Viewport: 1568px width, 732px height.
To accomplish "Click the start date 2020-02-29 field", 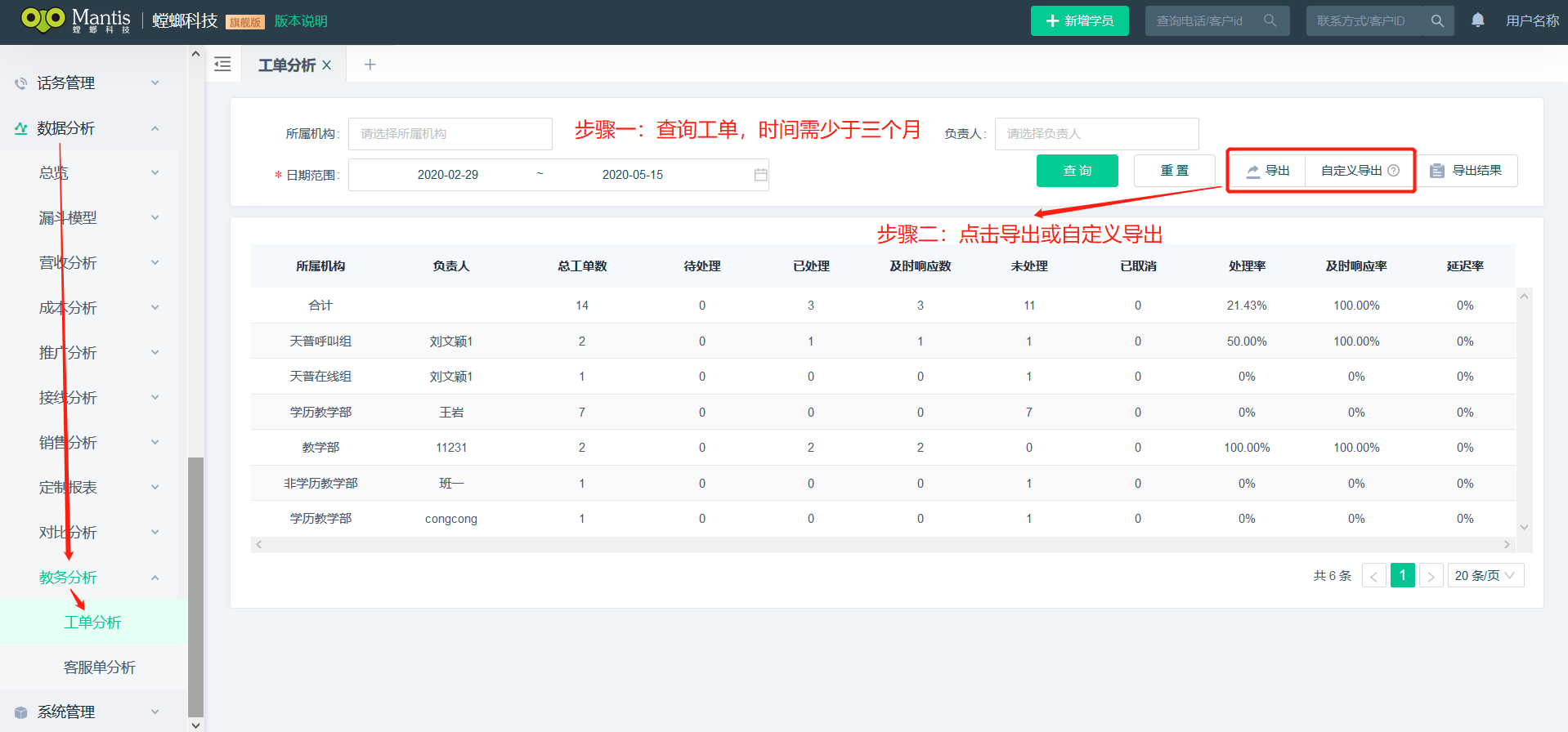I will (x=448, y=175).
